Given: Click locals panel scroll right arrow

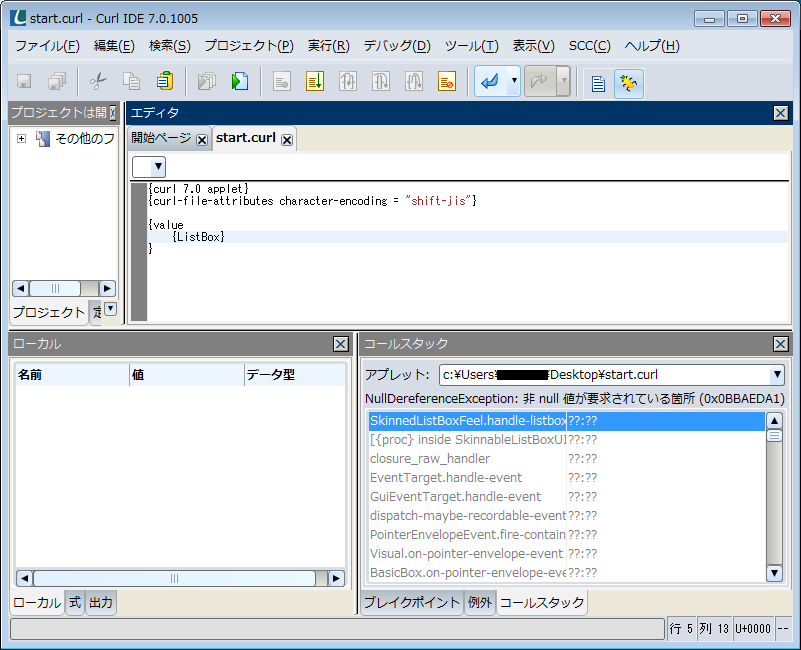Looking at the screenshot, I should [336, 578].
